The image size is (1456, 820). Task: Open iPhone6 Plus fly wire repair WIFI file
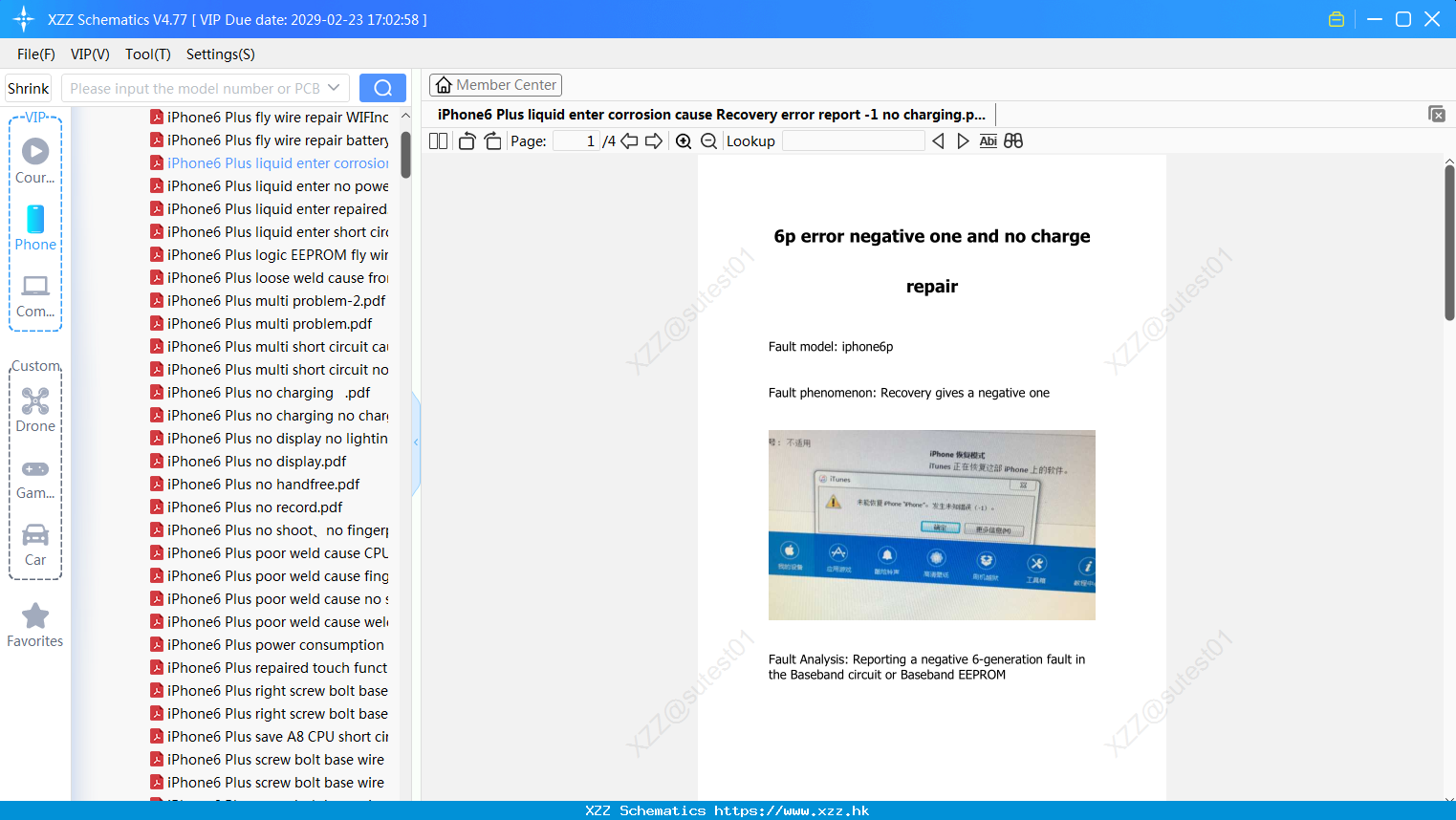[270, 118]
